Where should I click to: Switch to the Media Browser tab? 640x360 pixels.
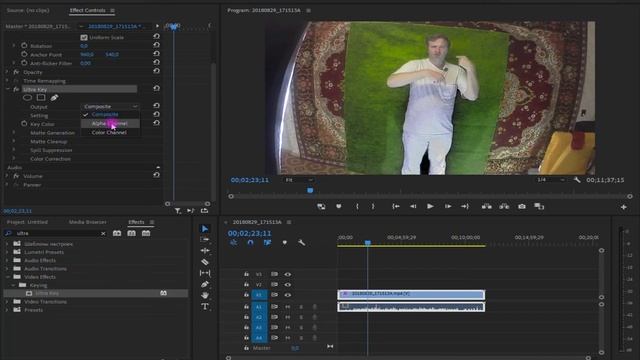coord(87,222)
